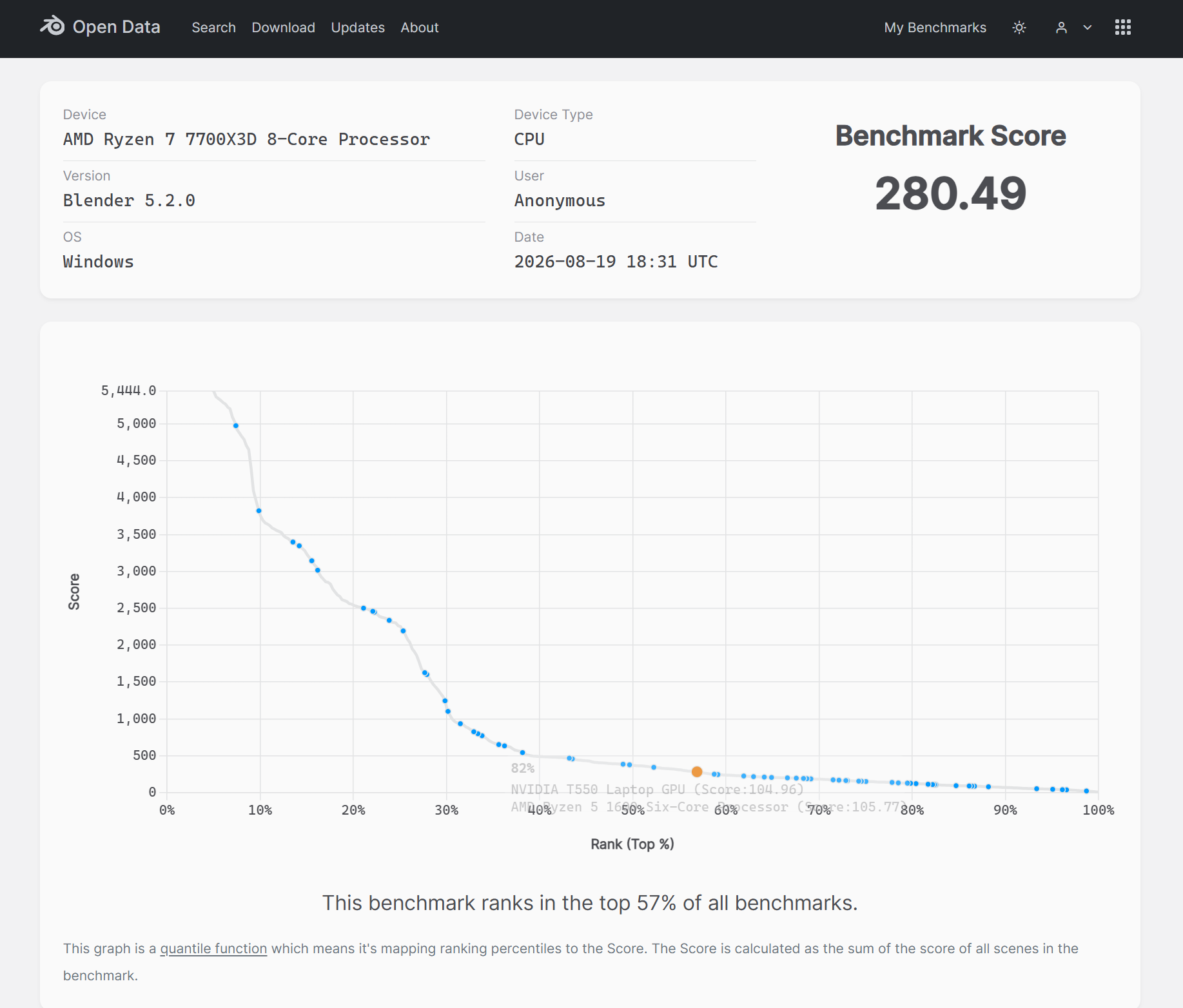Click the user account icon
1183x1008 pixels.
[x=1061, y=28]
